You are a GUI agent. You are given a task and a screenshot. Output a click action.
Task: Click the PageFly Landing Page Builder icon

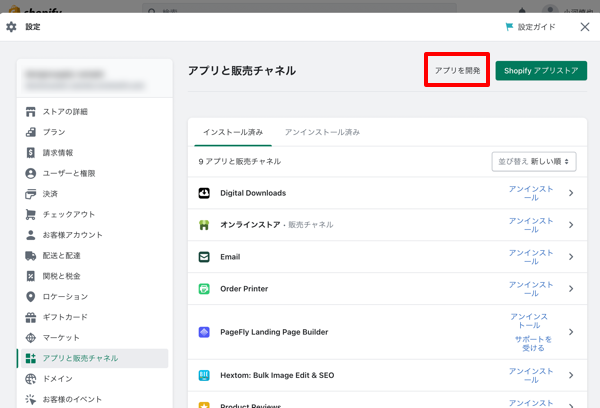[x=204, y=332]
